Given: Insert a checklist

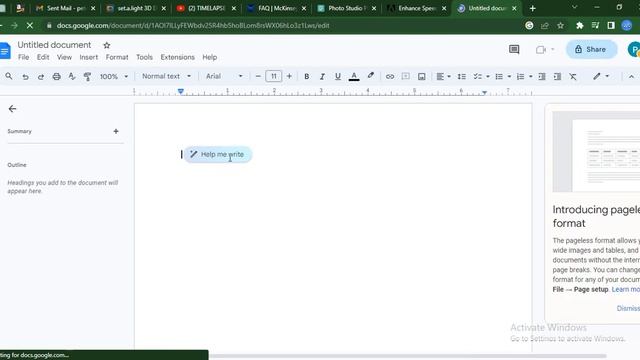Looking at the screenshot, I should pyautogui.click(x=477, y=76).
